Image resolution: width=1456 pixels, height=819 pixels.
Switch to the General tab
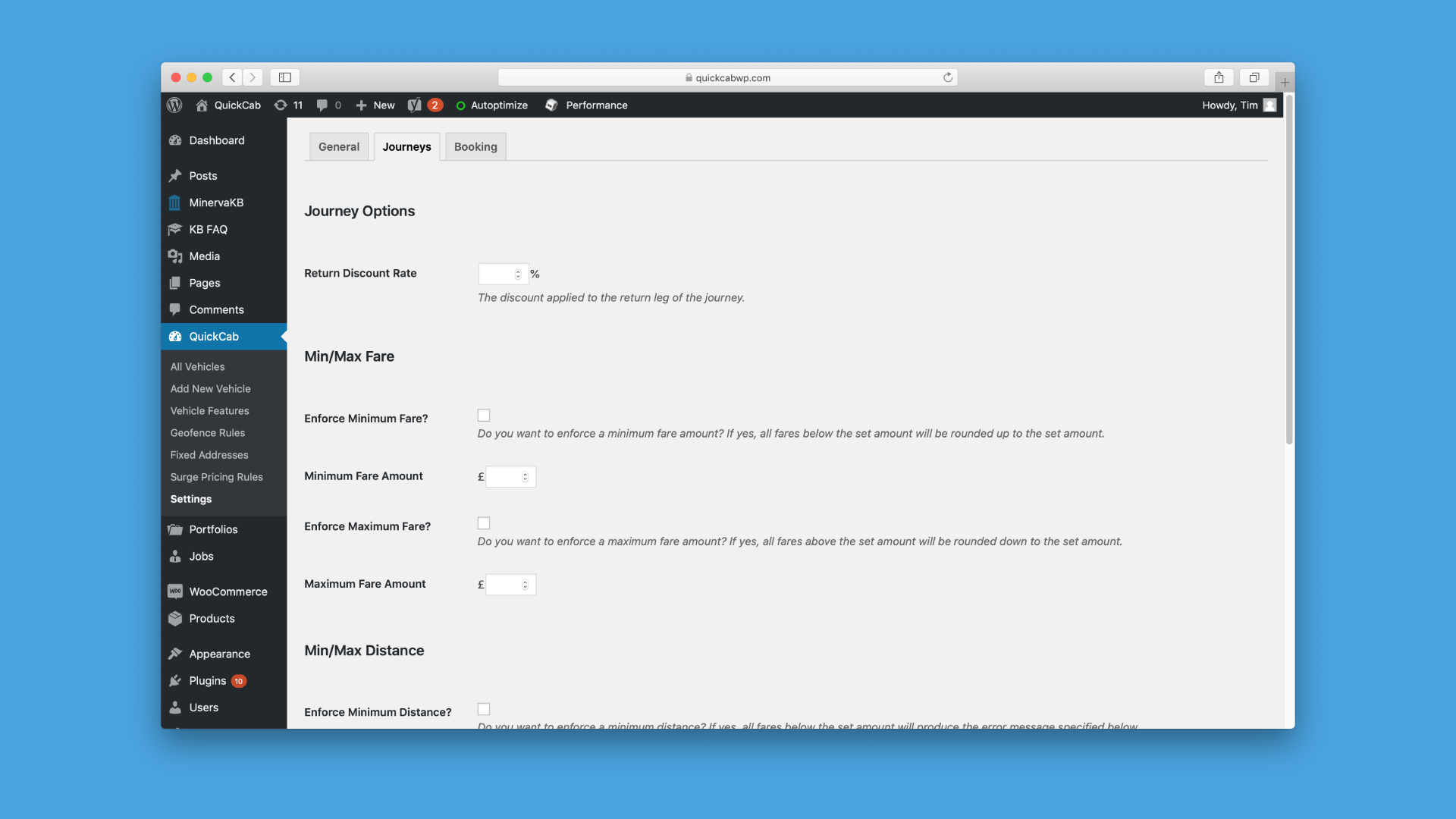tap(338, 147)
